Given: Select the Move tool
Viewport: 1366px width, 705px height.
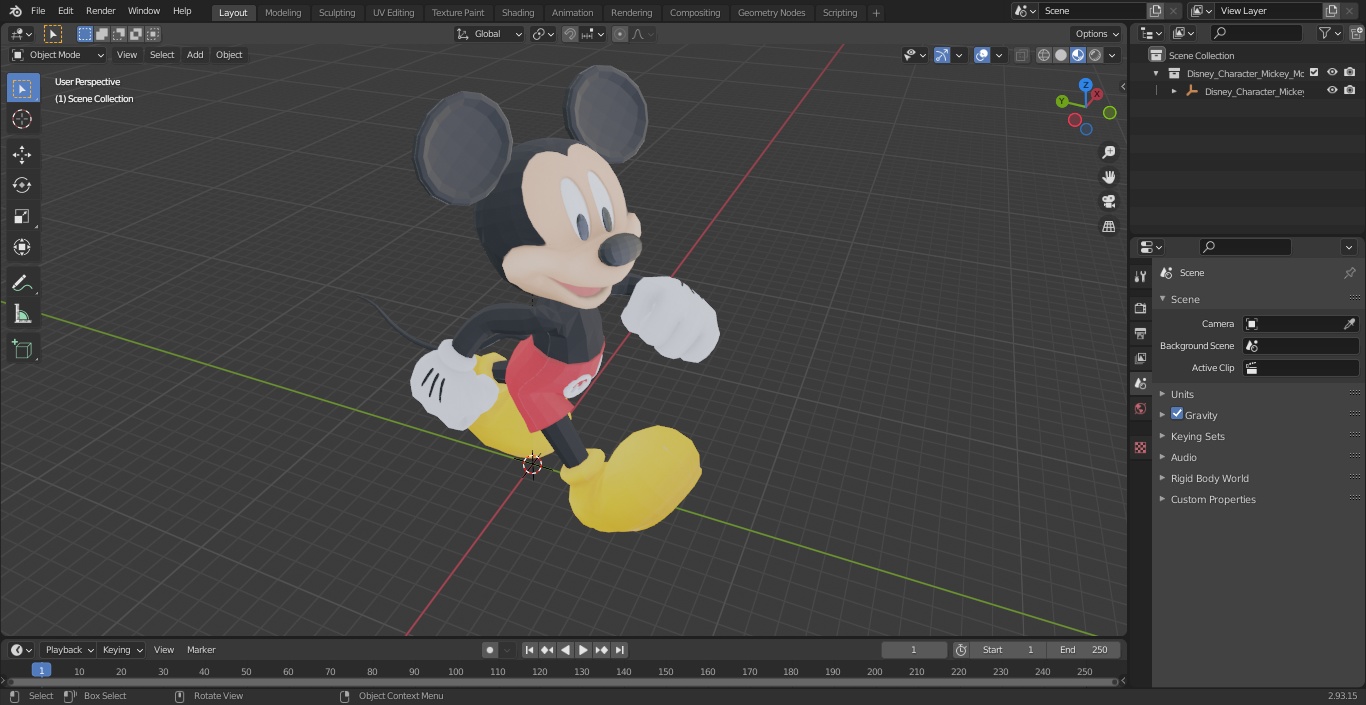Looking at the screenshot, I should tap(22, 154).
